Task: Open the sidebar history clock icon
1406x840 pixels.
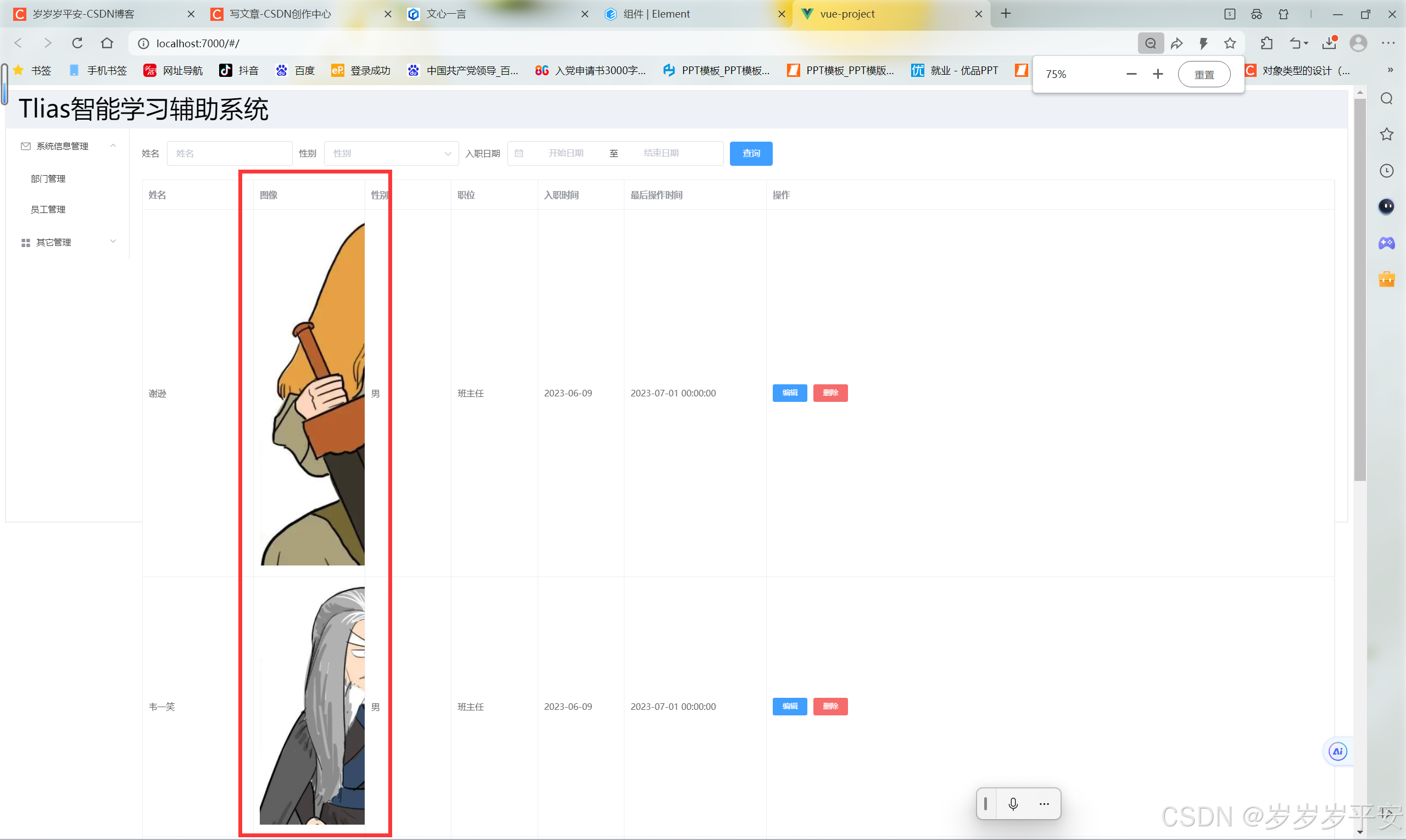Action: point(1386,170)
